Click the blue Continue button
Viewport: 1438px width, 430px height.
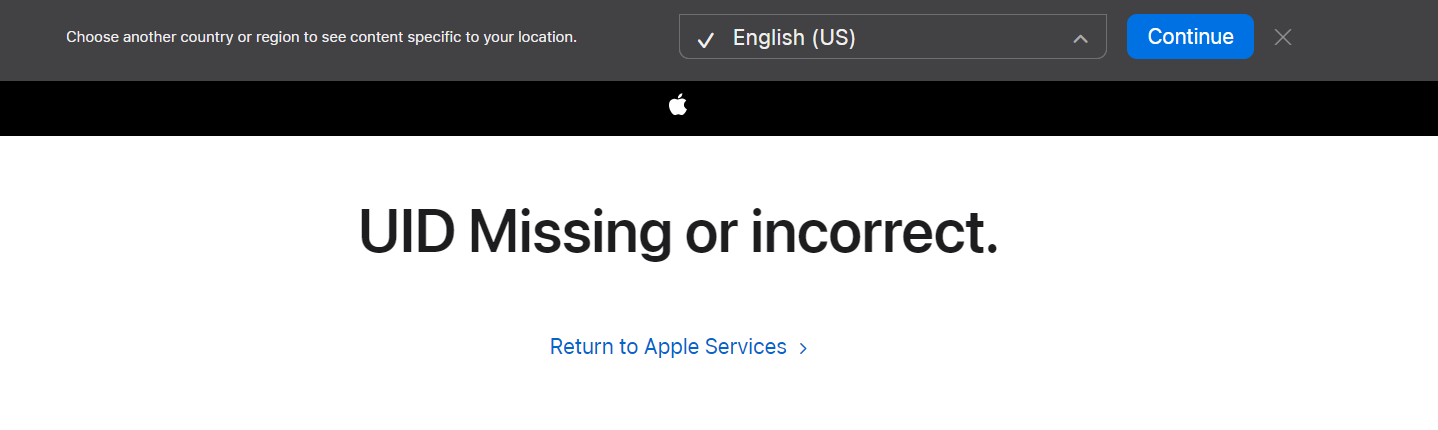(1190, 36)
